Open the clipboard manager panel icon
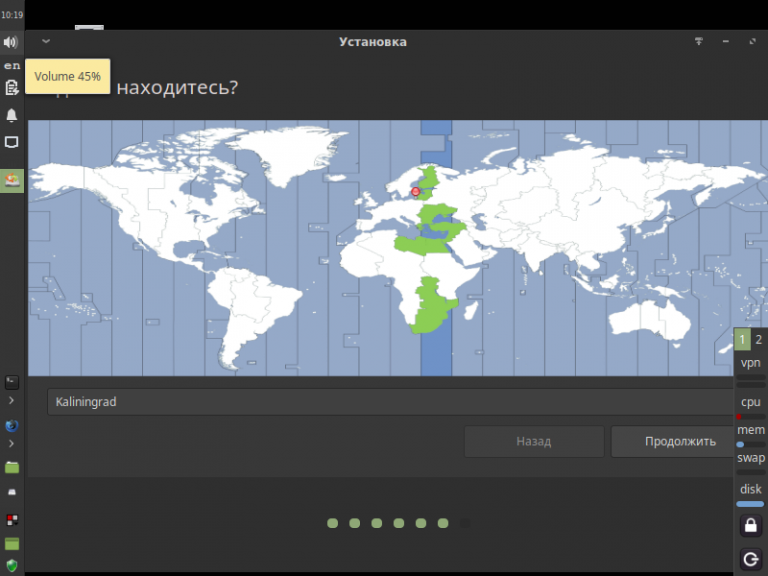 11,88
